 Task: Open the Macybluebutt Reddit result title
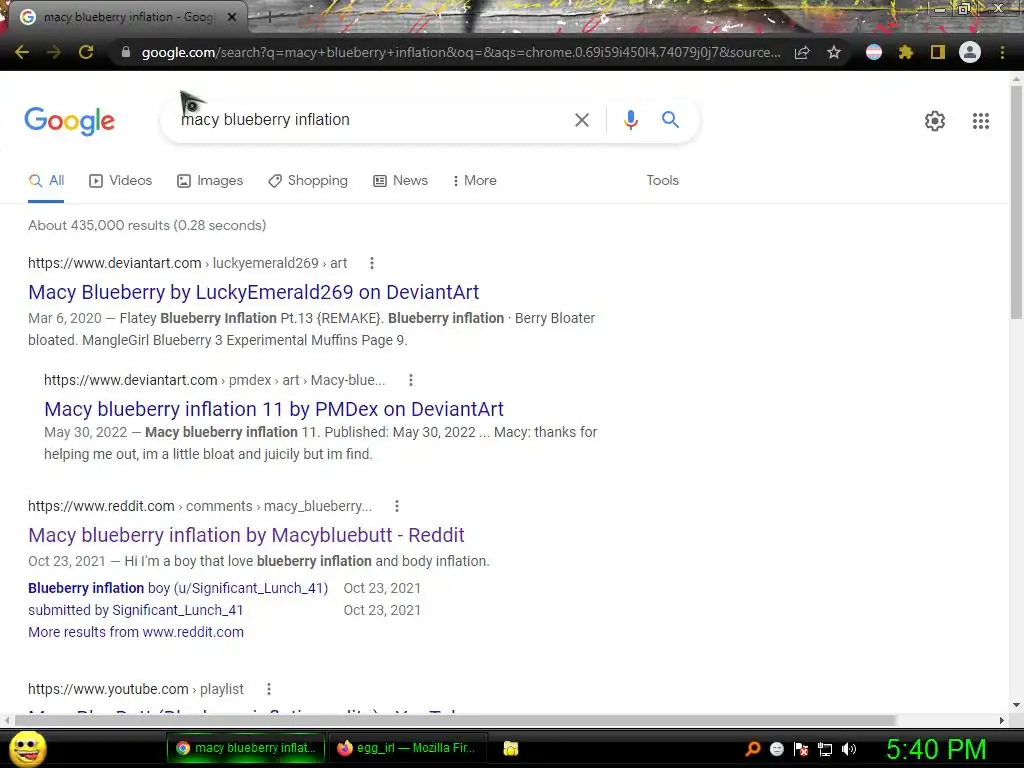246,536
